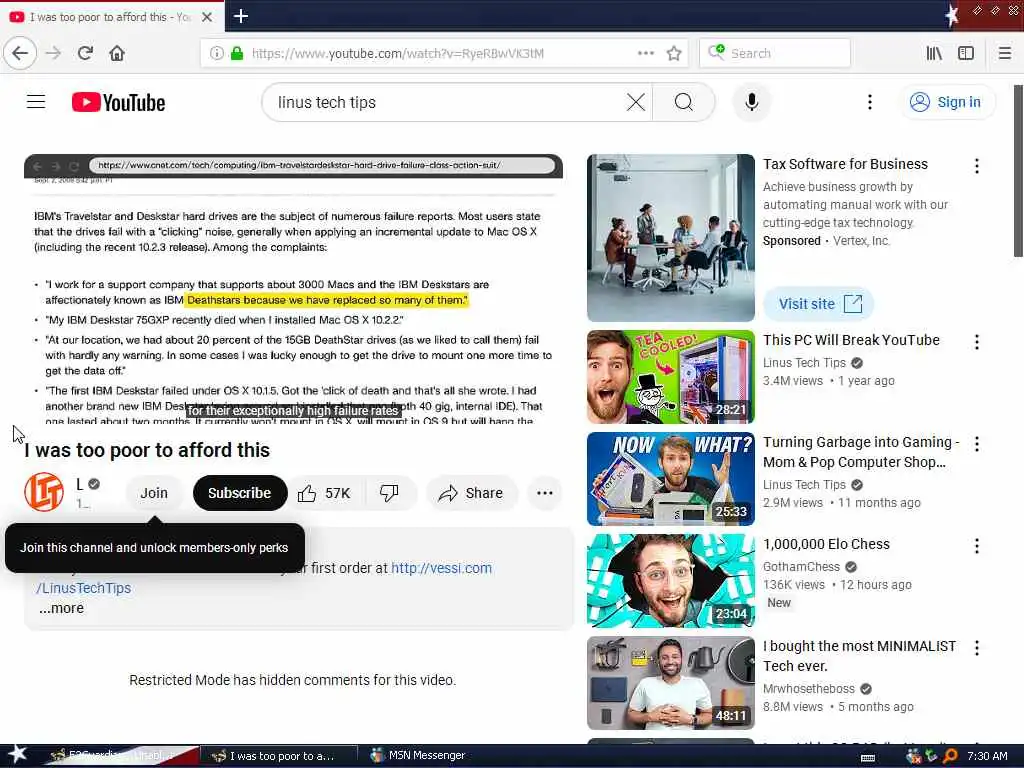This screenshot has width=1024, height=768.
Task: Open more actions menu below video
Action: [545, 493]
